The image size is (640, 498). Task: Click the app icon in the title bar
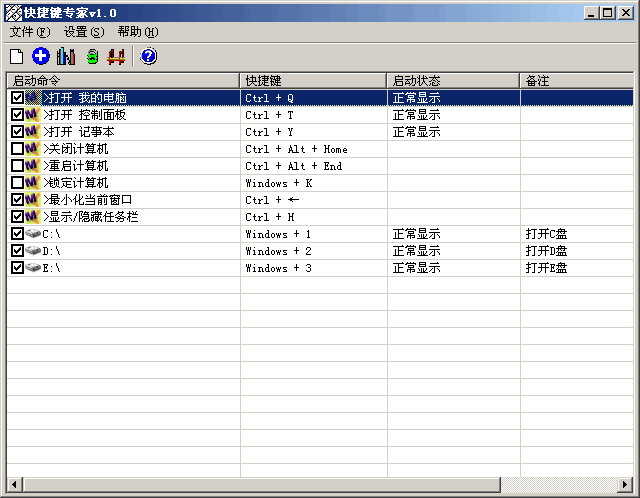13,13
